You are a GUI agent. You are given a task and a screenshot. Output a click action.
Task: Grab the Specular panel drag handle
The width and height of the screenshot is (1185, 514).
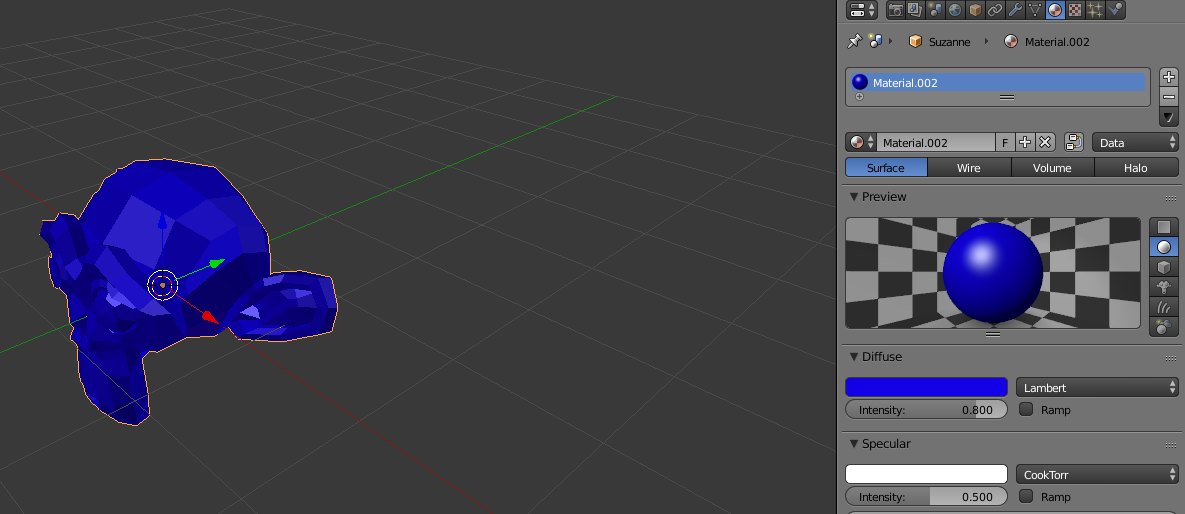[1172, 444]
